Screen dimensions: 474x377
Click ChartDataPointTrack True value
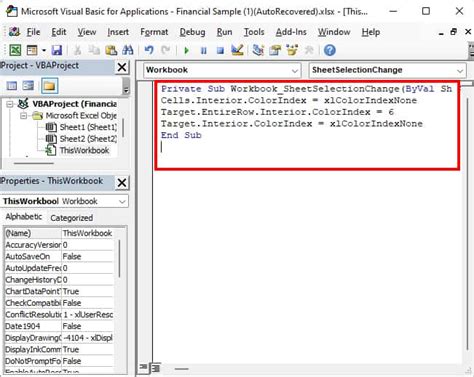pos(88,291)
